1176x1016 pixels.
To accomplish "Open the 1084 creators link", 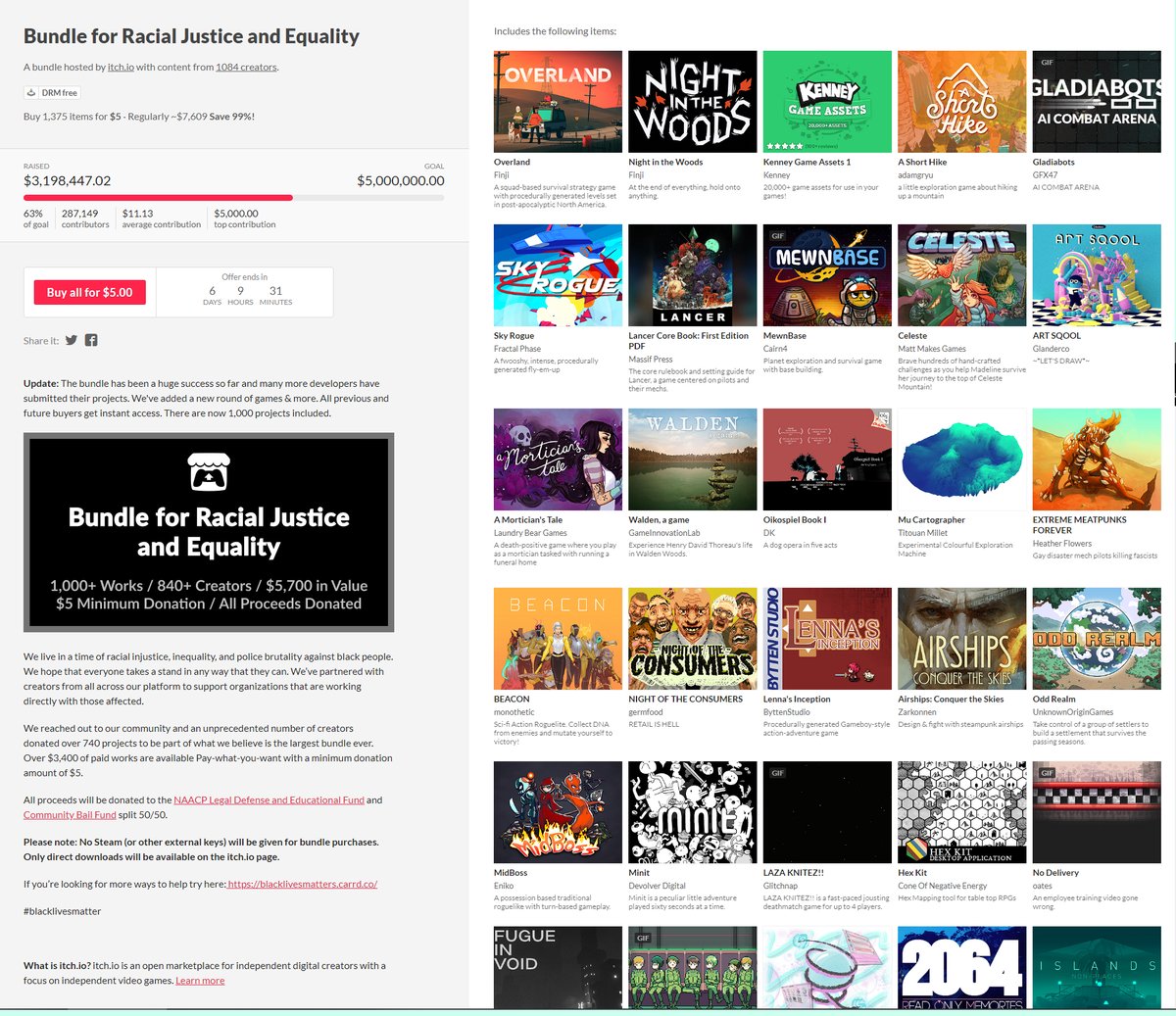I will click(246, 68).
